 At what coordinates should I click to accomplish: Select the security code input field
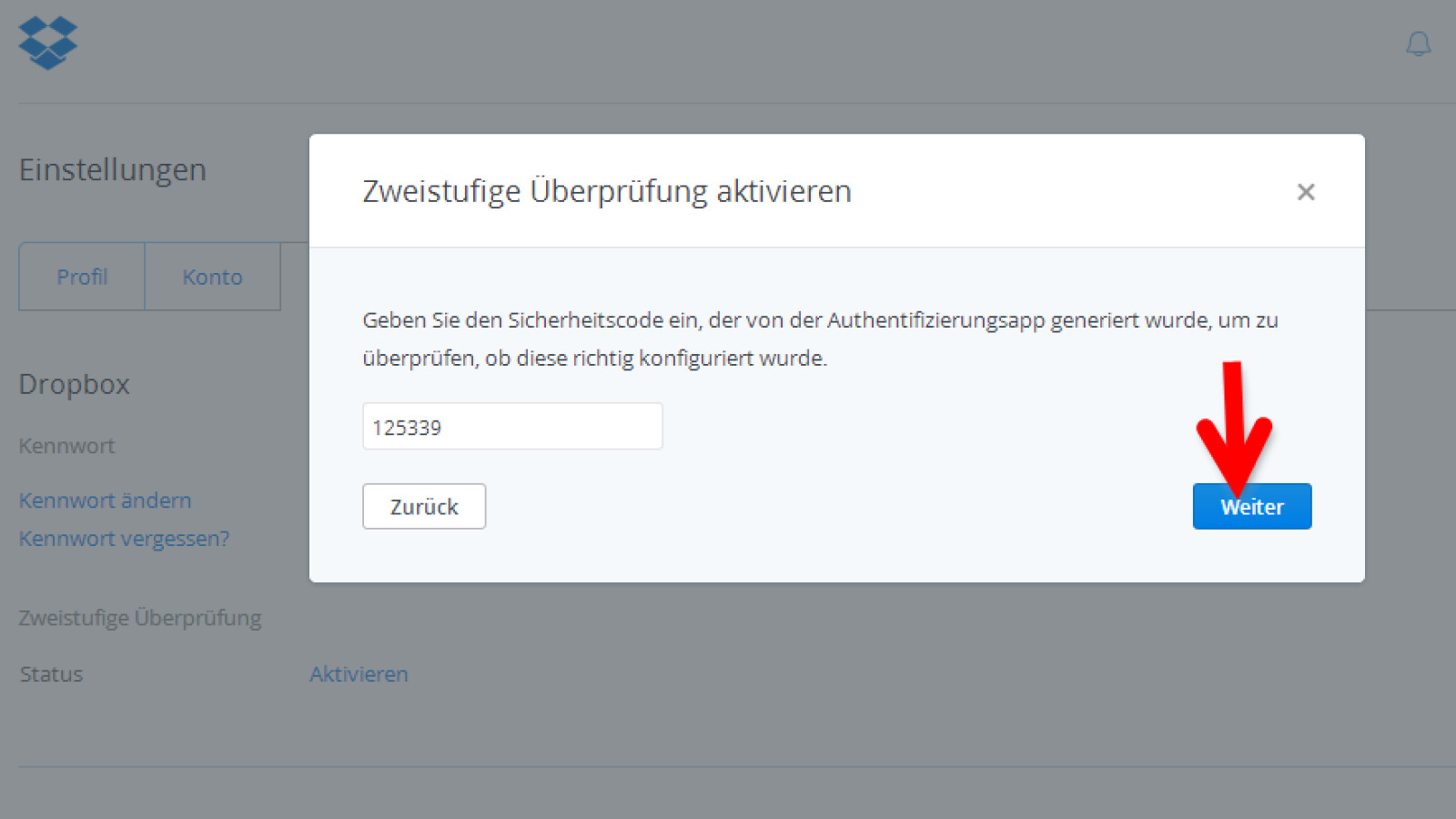(511, 426)
